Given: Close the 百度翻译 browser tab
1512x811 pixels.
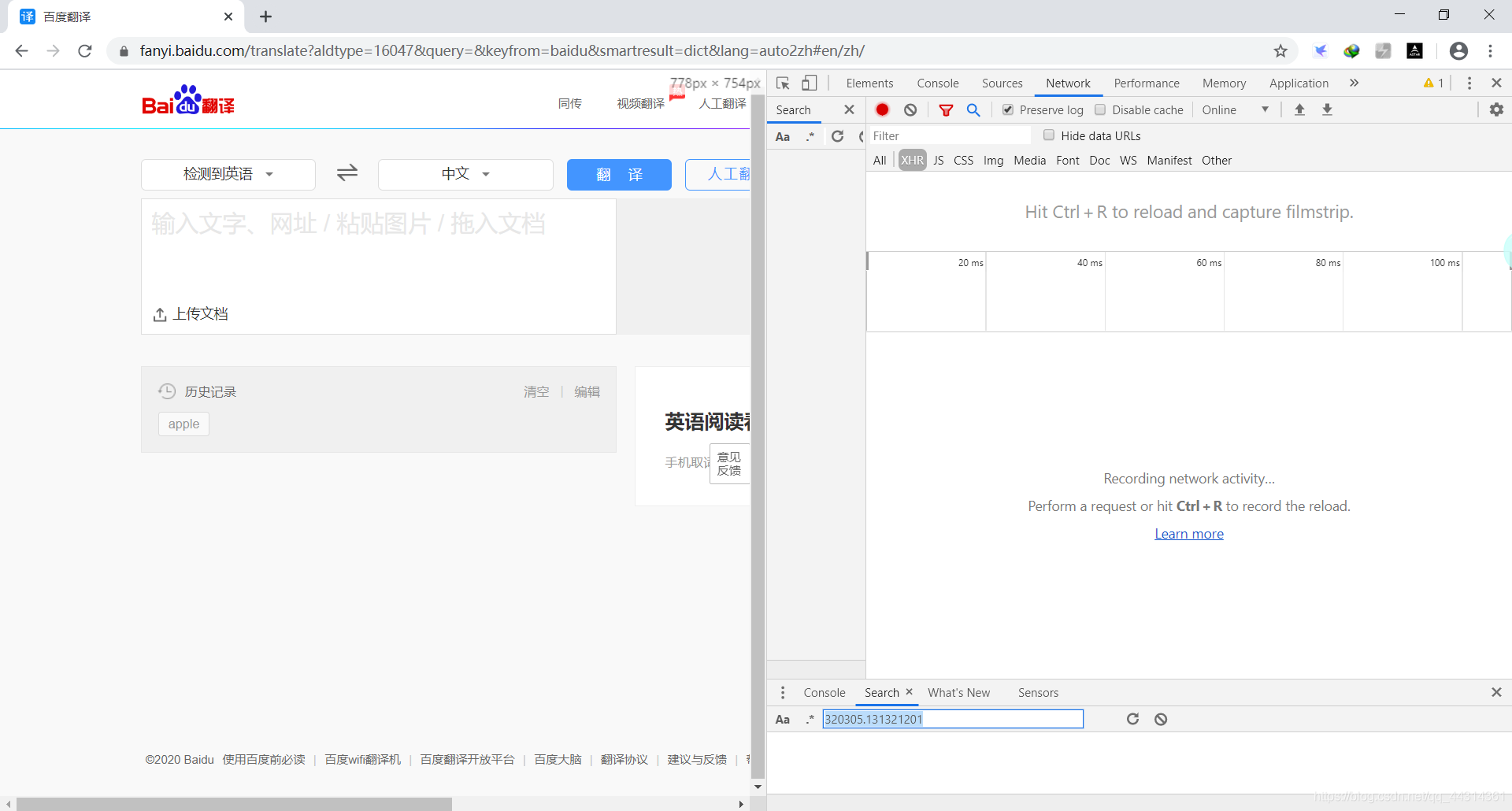Looking at the screenshot, I should tap(228, 17).
